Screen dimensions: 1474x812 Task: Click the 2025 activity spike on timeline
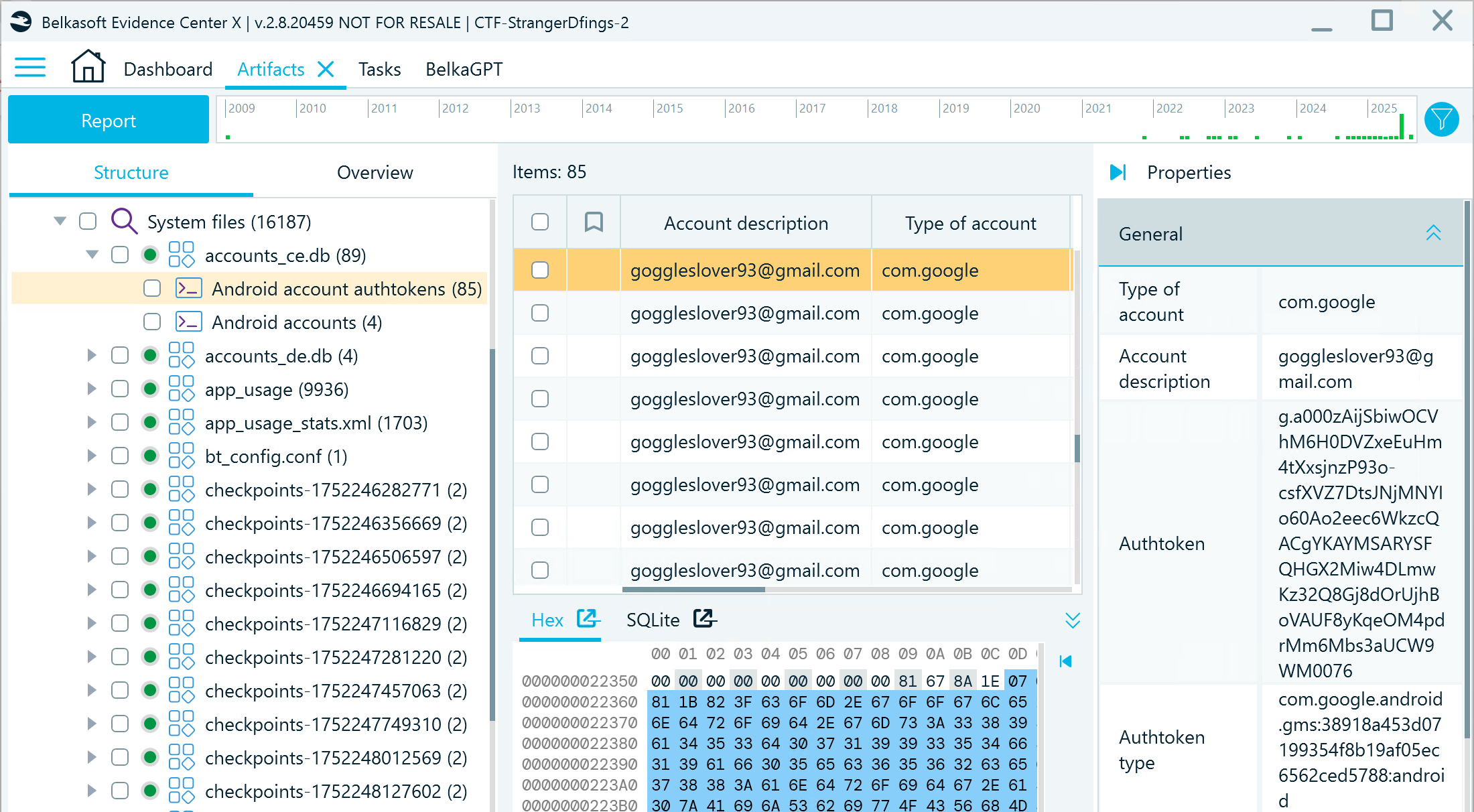[x=1401, y=126]
